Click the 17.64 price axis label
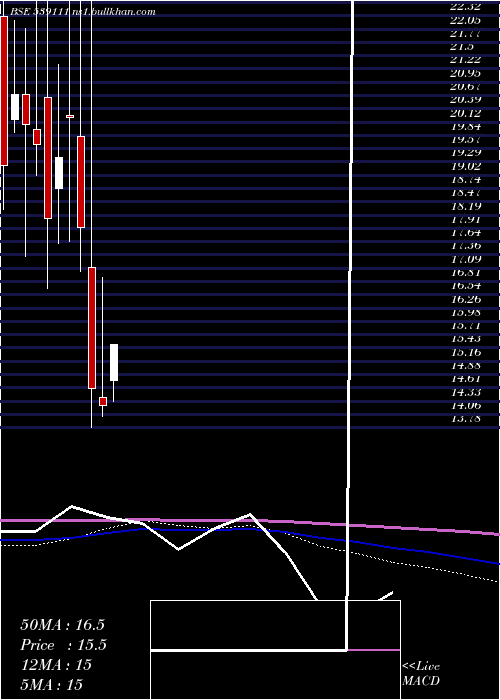 click(466, 232)
